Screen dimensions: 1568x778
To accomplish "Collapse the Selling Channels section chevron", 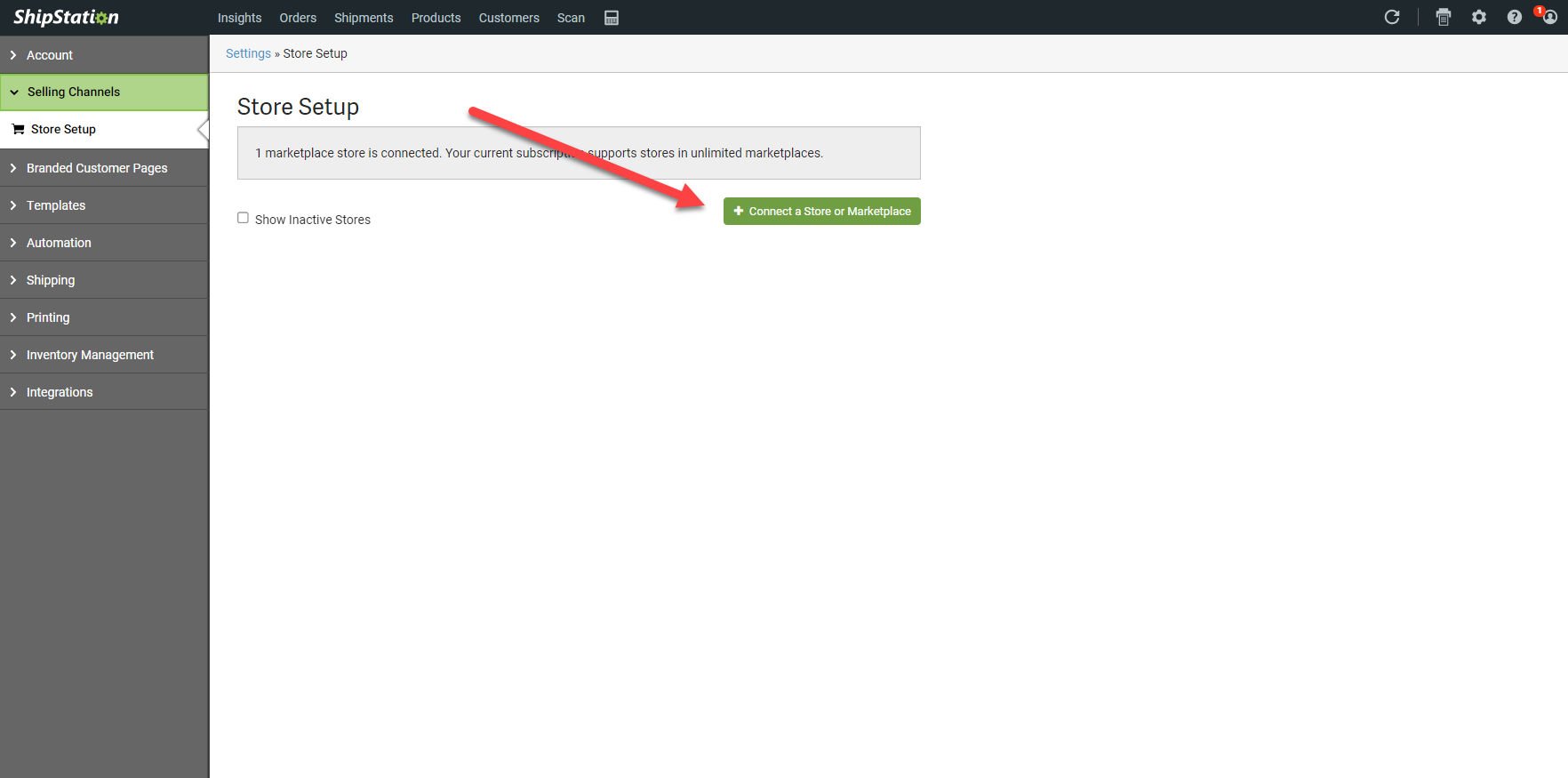I will (14, 92).
